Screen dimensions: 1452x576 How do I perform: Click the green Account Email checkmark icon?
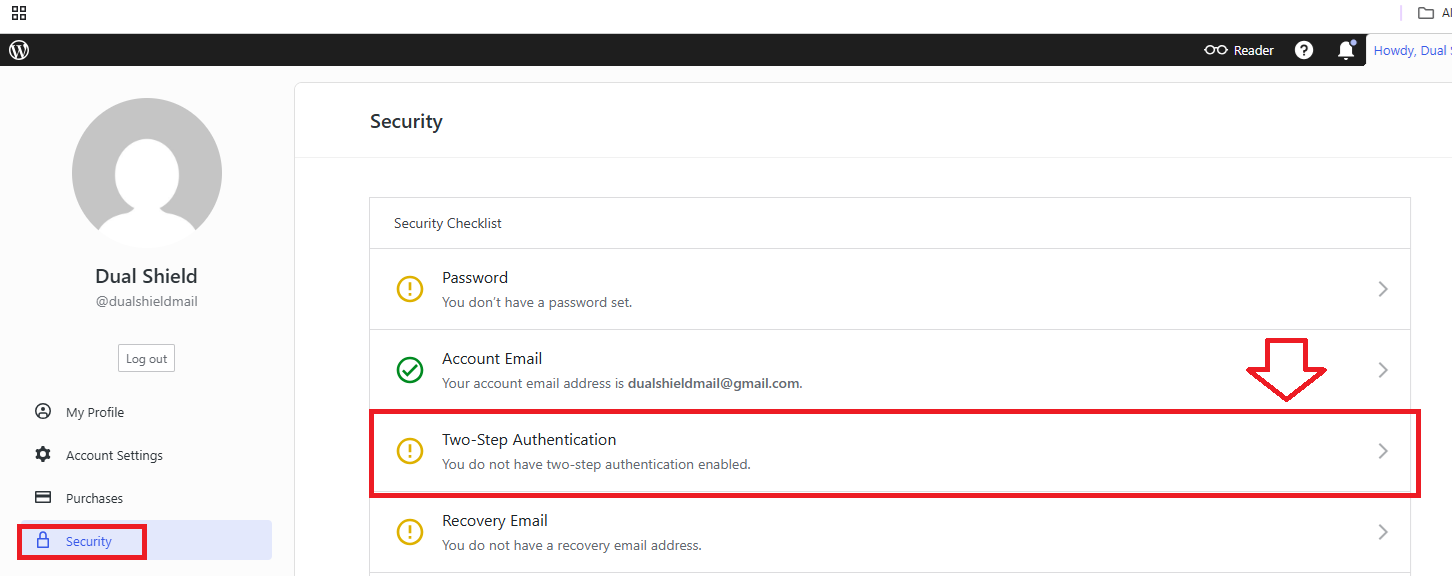coord(410,370)
